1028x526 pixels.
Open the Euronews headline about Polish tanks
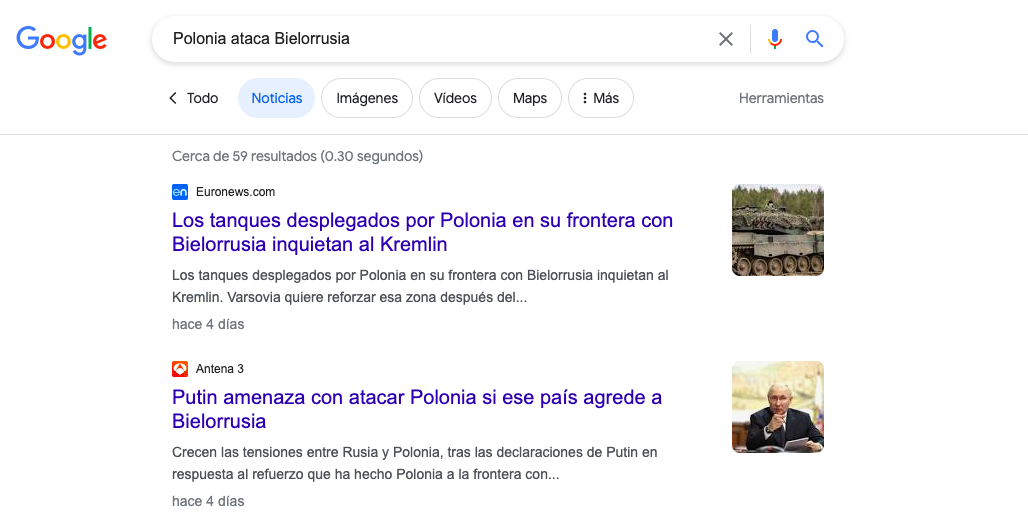(422, 232)
